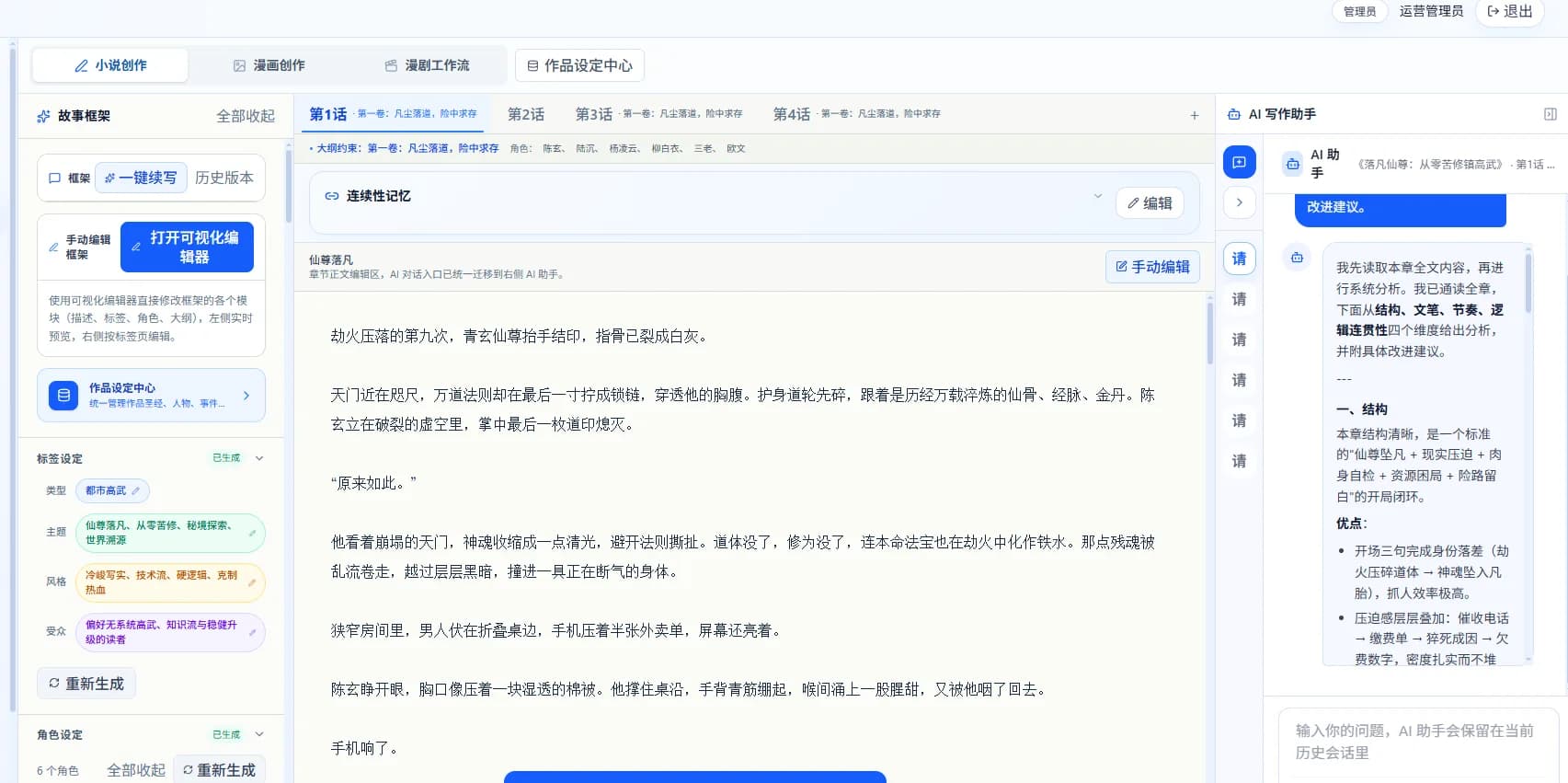
Task: Focus the AI assistant question input field
Action: (x=1418, y=742)
